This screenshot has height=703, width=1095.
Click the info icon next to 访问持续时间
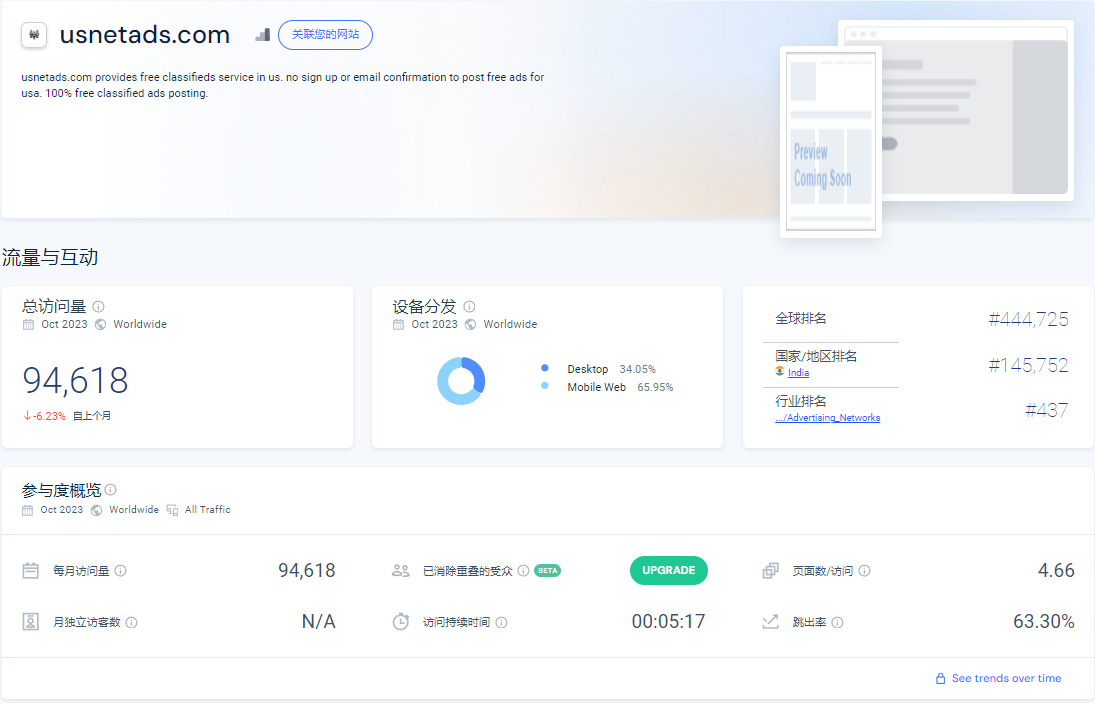click(x=502, y=622)
